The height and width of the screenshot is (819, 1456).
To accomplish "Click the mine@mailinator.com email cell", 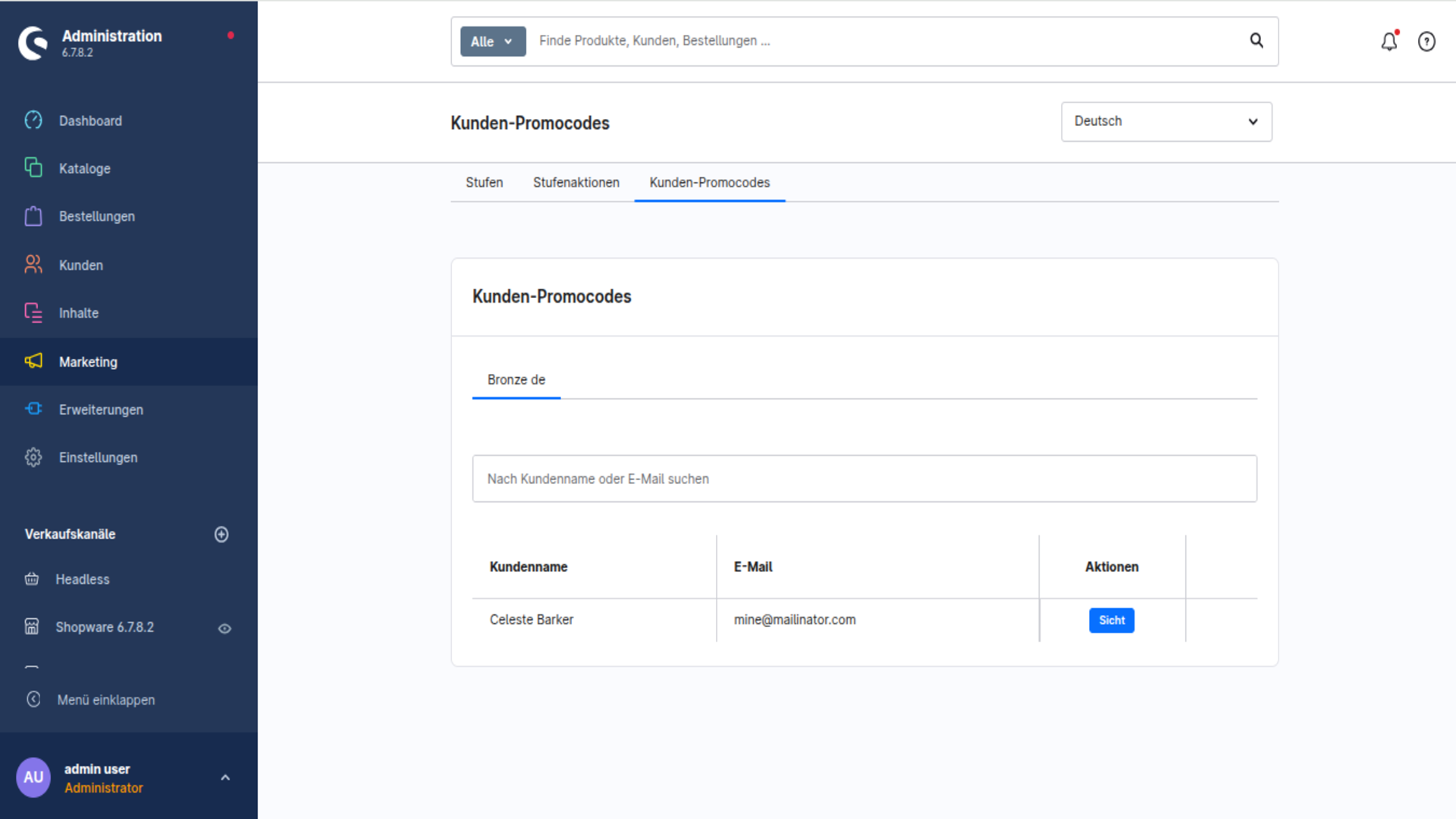I will click(x=795, y=620).
